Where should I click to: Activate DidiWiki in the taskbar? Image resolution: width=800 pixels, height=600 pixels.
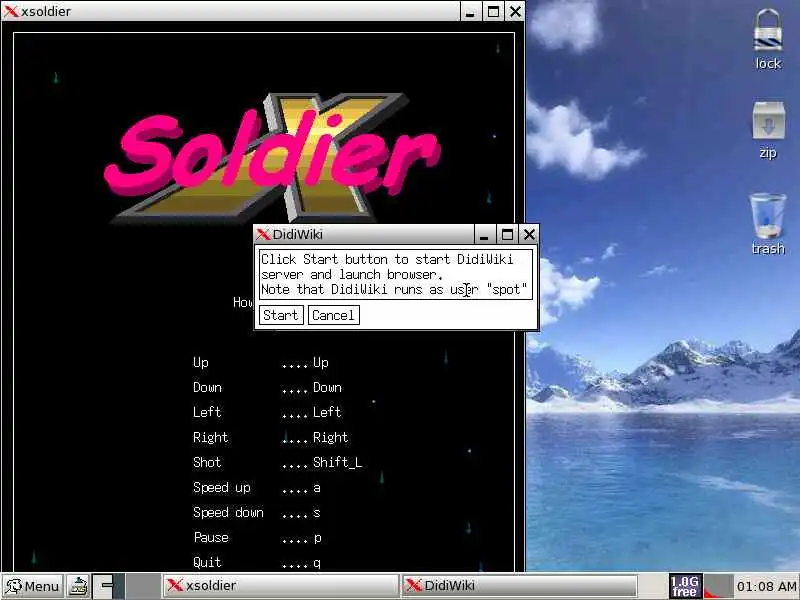point(519,586)
